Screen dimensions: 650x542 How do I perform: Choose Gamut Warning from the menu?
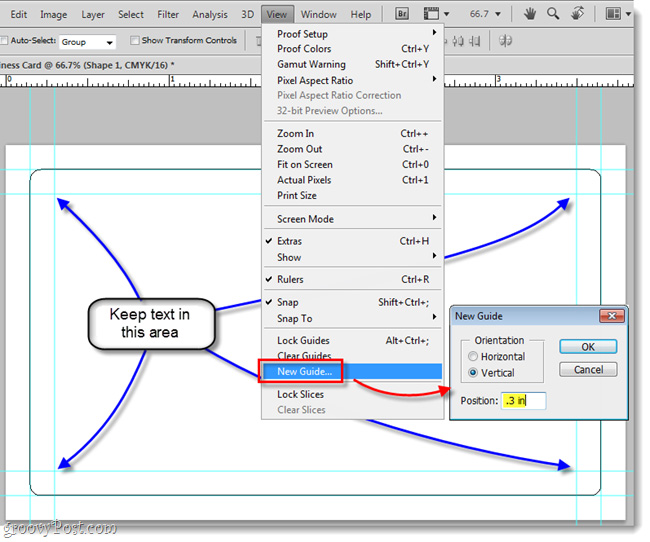pos(352,64)
